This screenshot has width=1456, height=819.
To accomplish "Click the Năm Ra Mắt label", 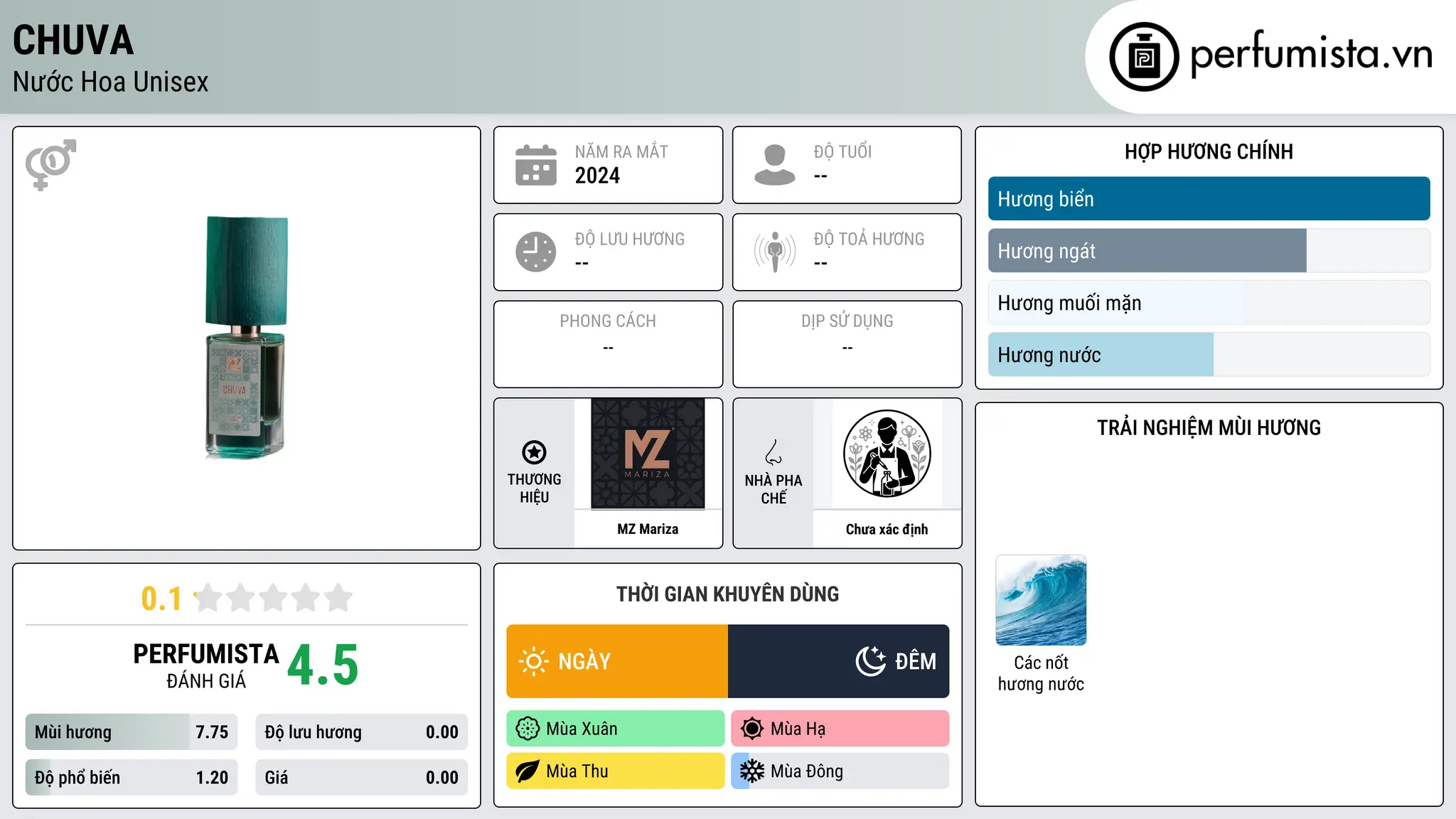I will [621, 151].
